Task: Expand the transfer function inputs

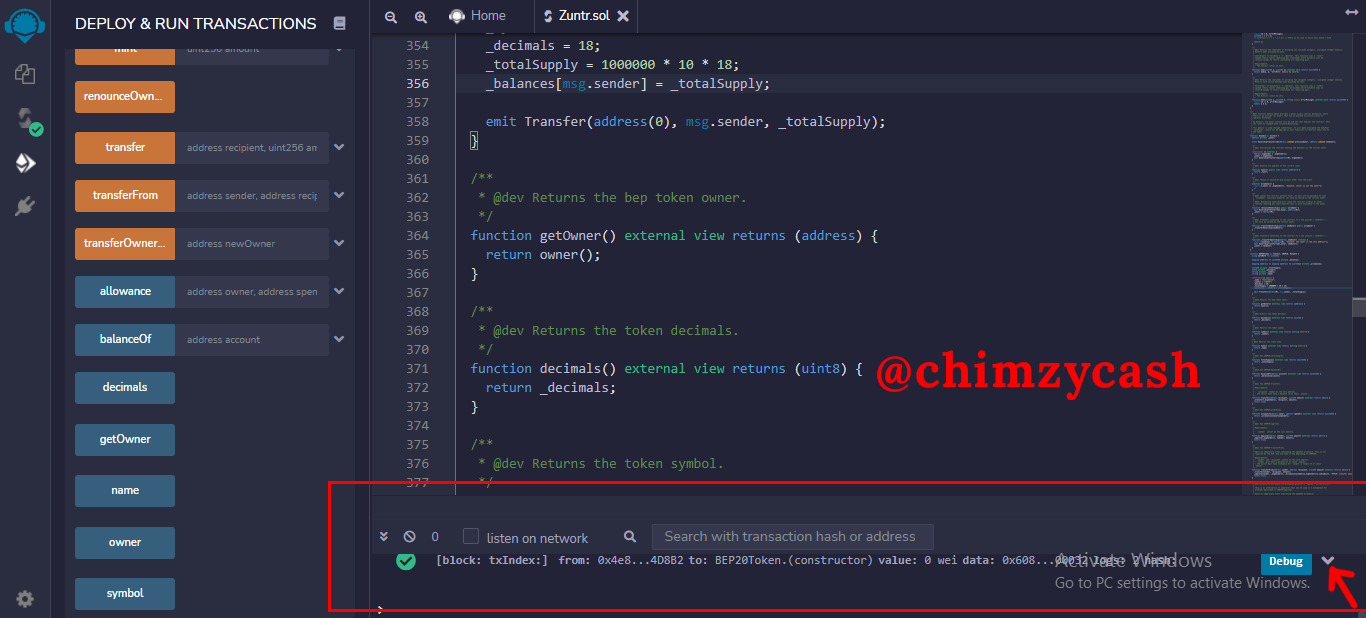Action: click(339, 147)
